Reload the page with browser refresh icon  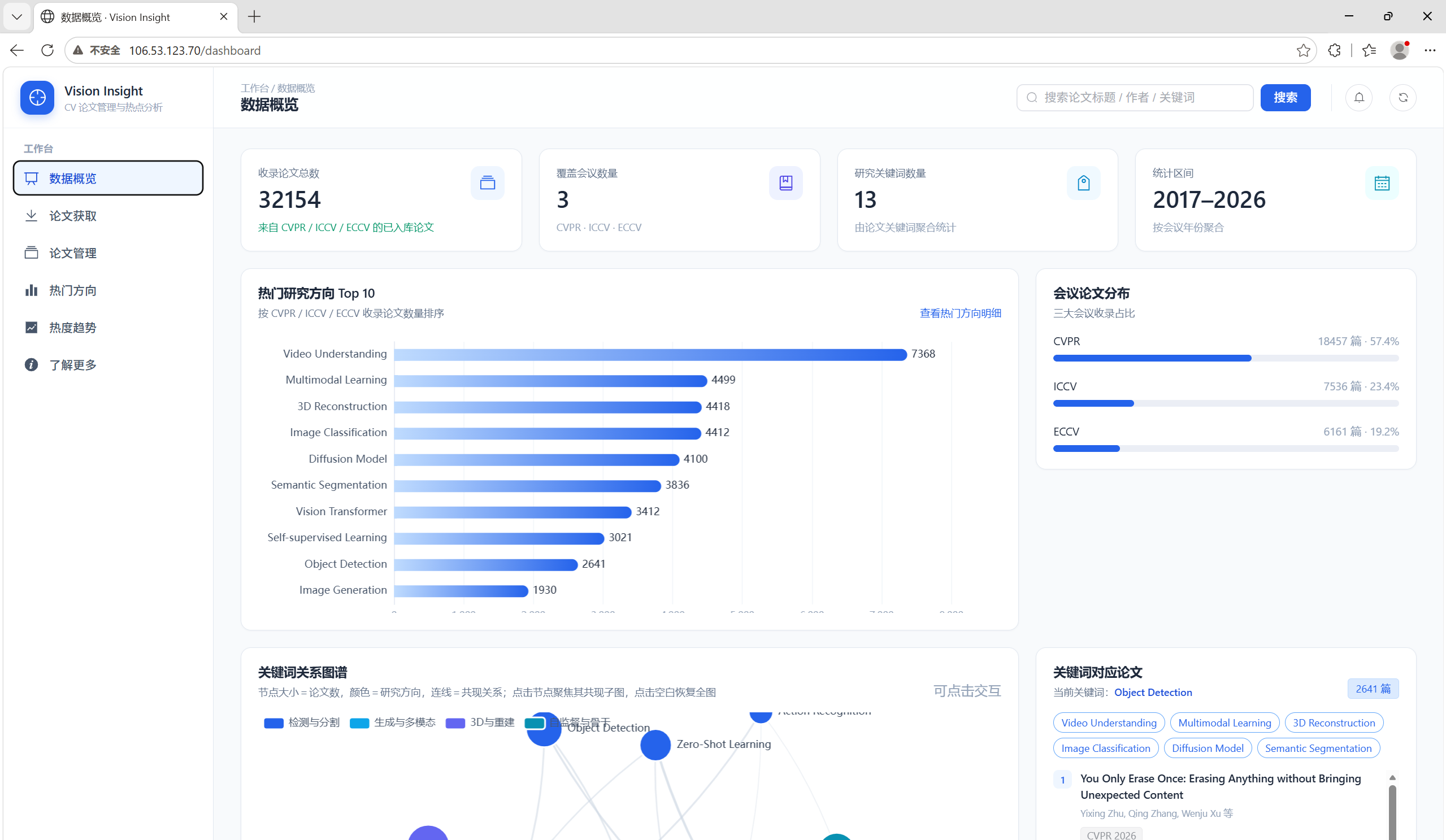[x=47, y=50]
